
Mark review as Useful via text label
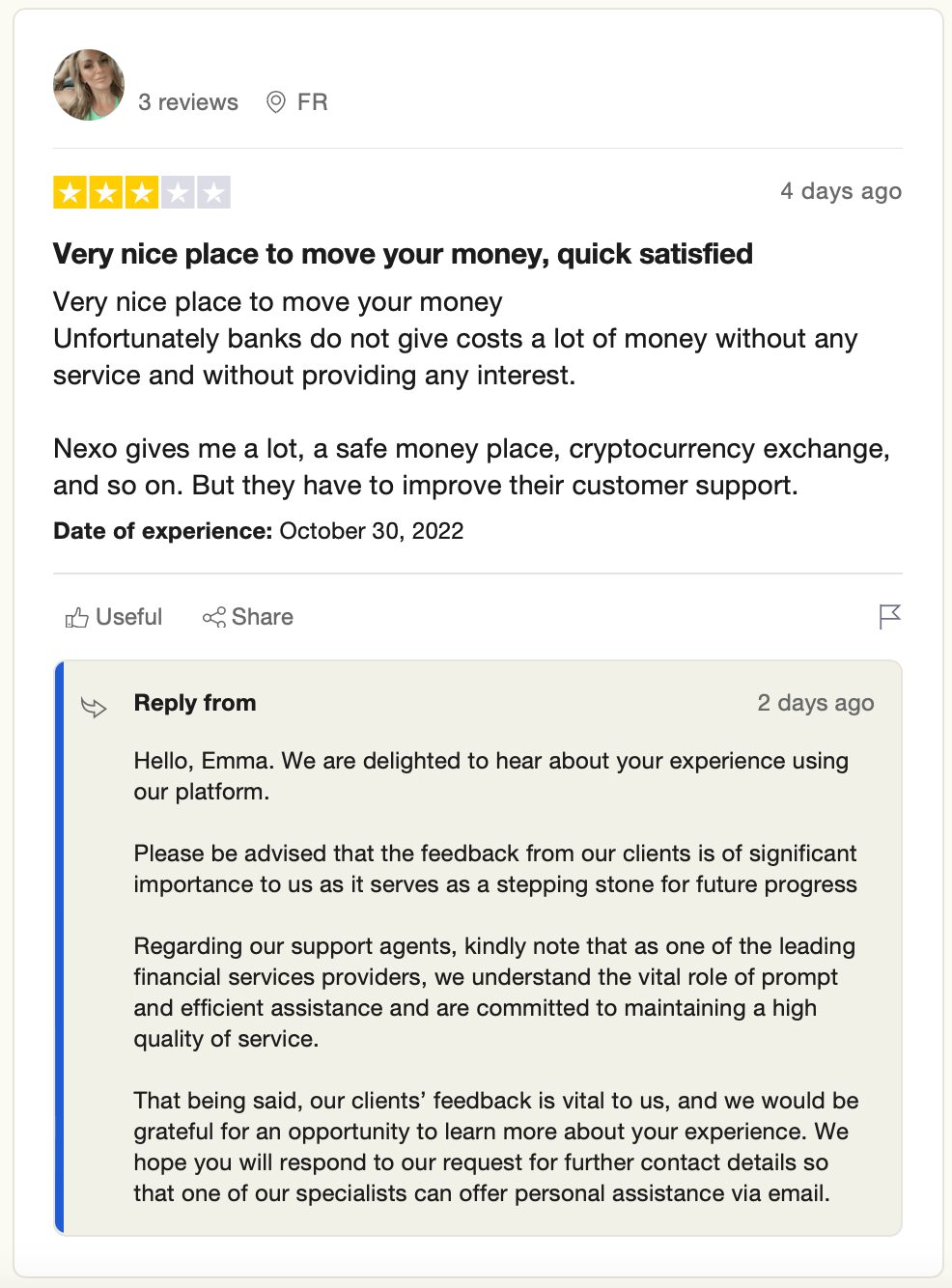point(128,617)
